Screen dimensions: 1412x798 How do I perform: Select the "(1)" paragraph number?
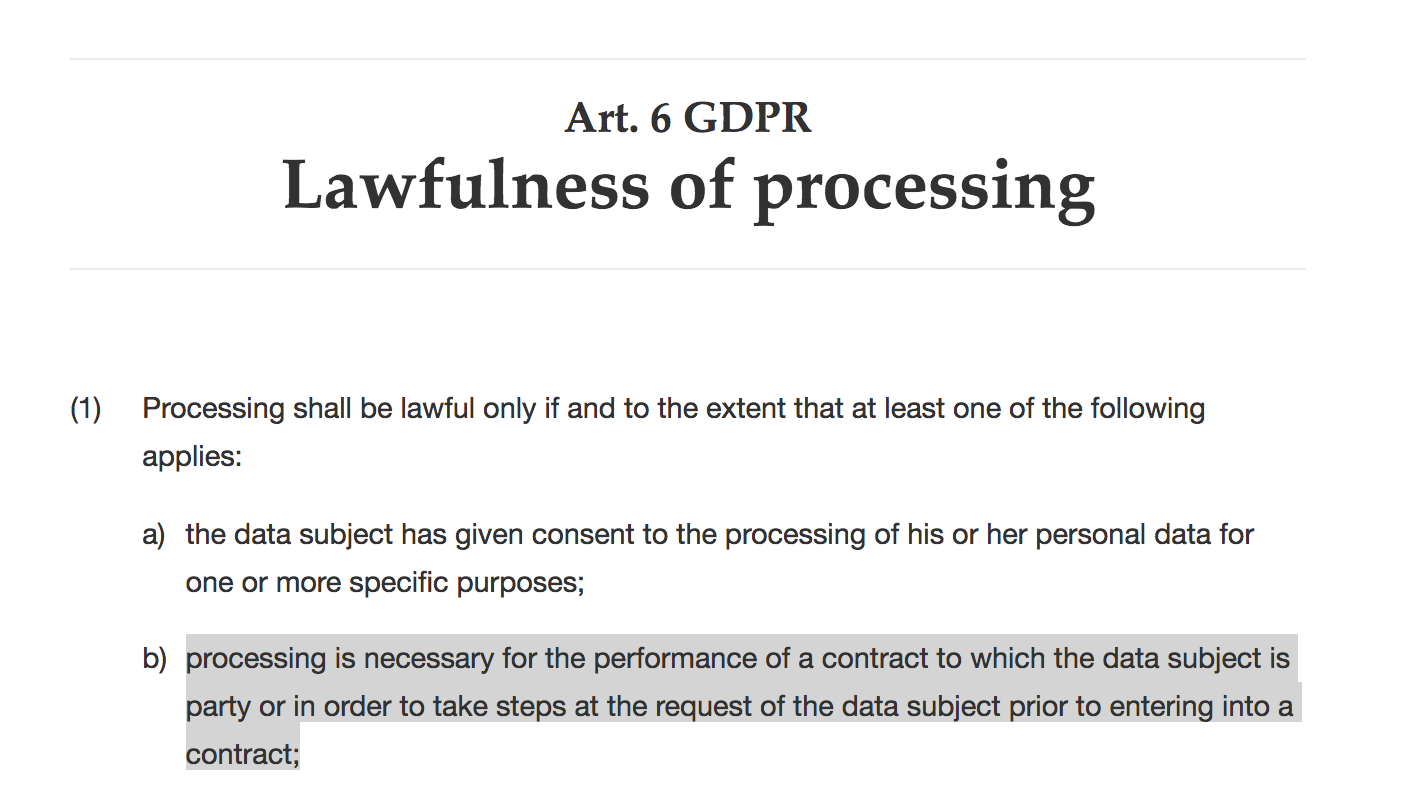tap(86, 409)
